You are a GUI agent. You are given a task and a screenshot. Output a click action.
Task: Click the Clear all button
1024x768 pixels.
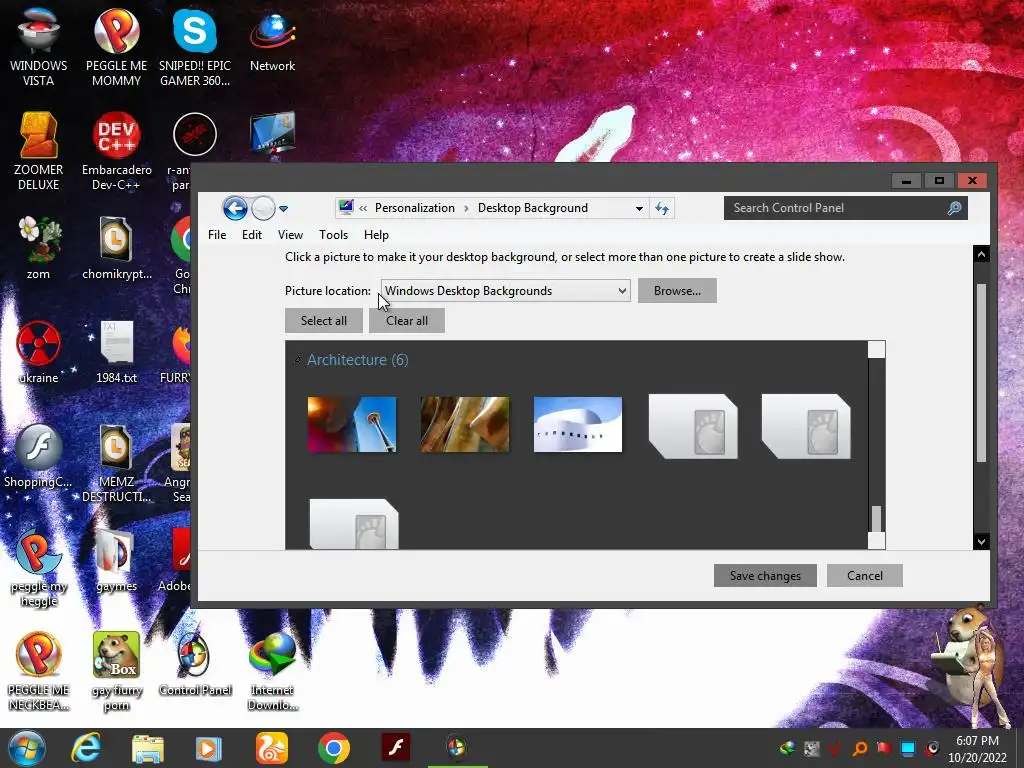(407, 321)
